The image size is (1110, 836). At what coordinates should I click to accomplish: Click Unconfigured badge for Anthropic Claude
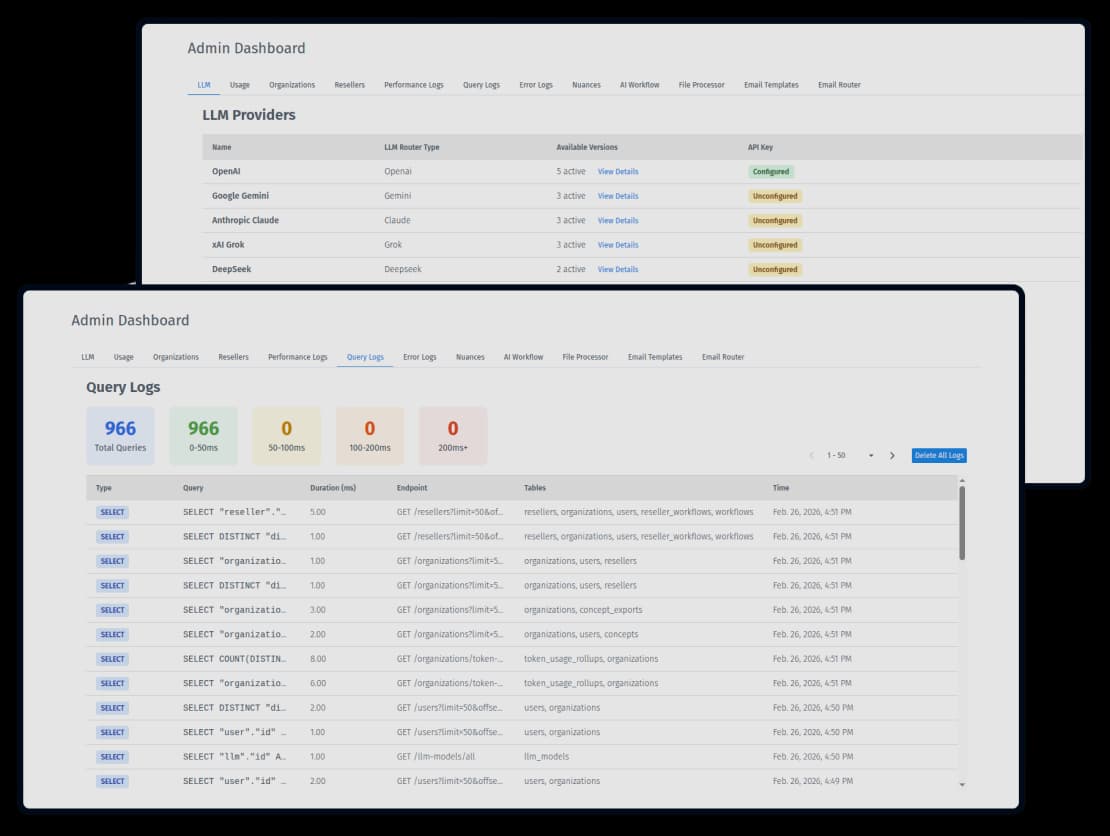pos(775,221)
